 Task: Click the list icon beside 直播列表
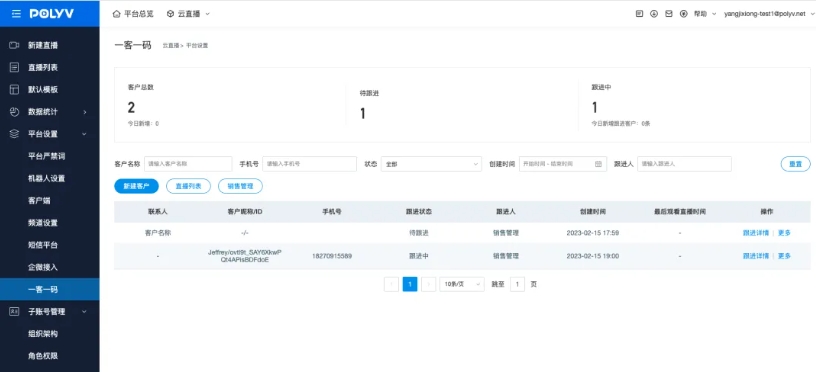(15, 68)
